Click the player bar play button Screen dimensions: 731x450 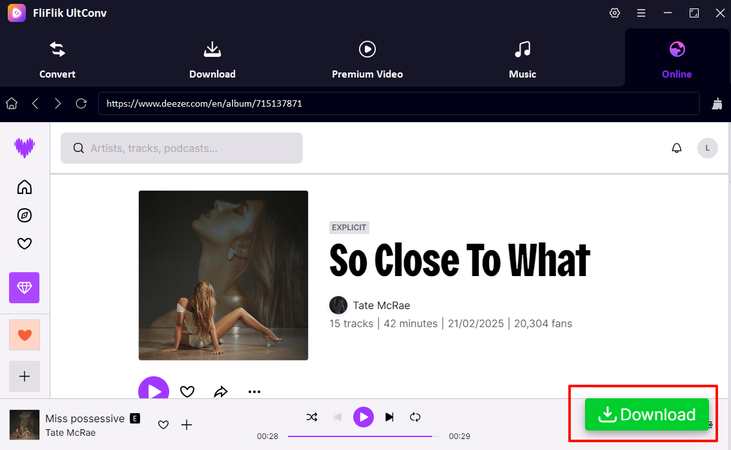click(364, 417)
